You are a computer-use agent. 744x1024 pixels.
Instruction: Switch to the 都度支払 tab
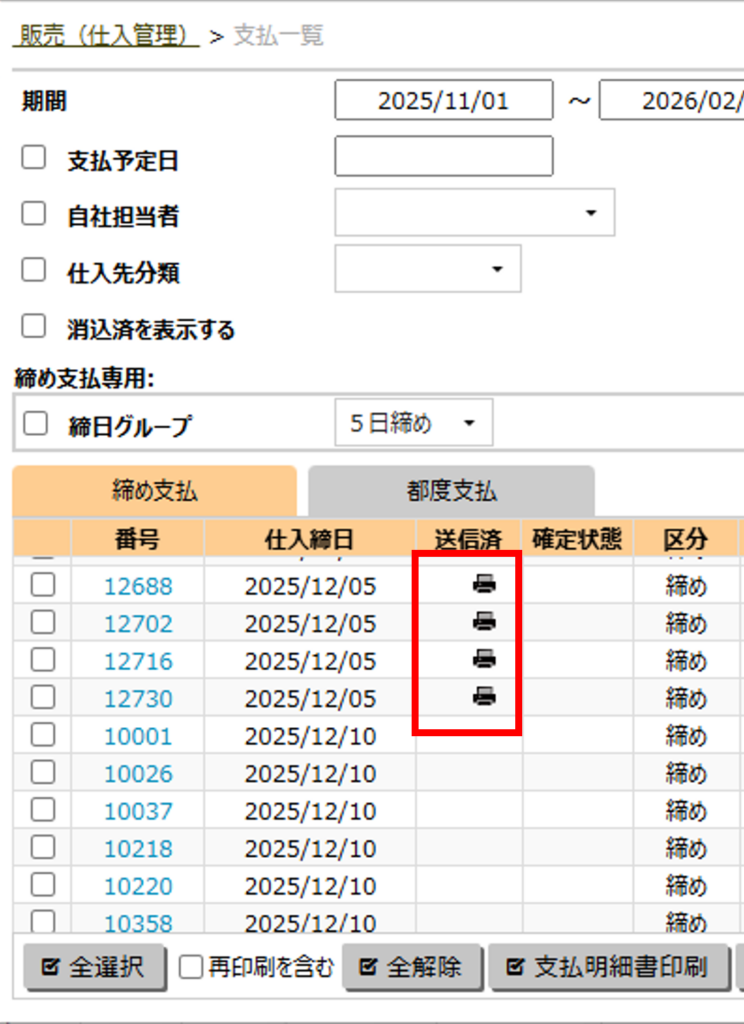click(450, 492)
